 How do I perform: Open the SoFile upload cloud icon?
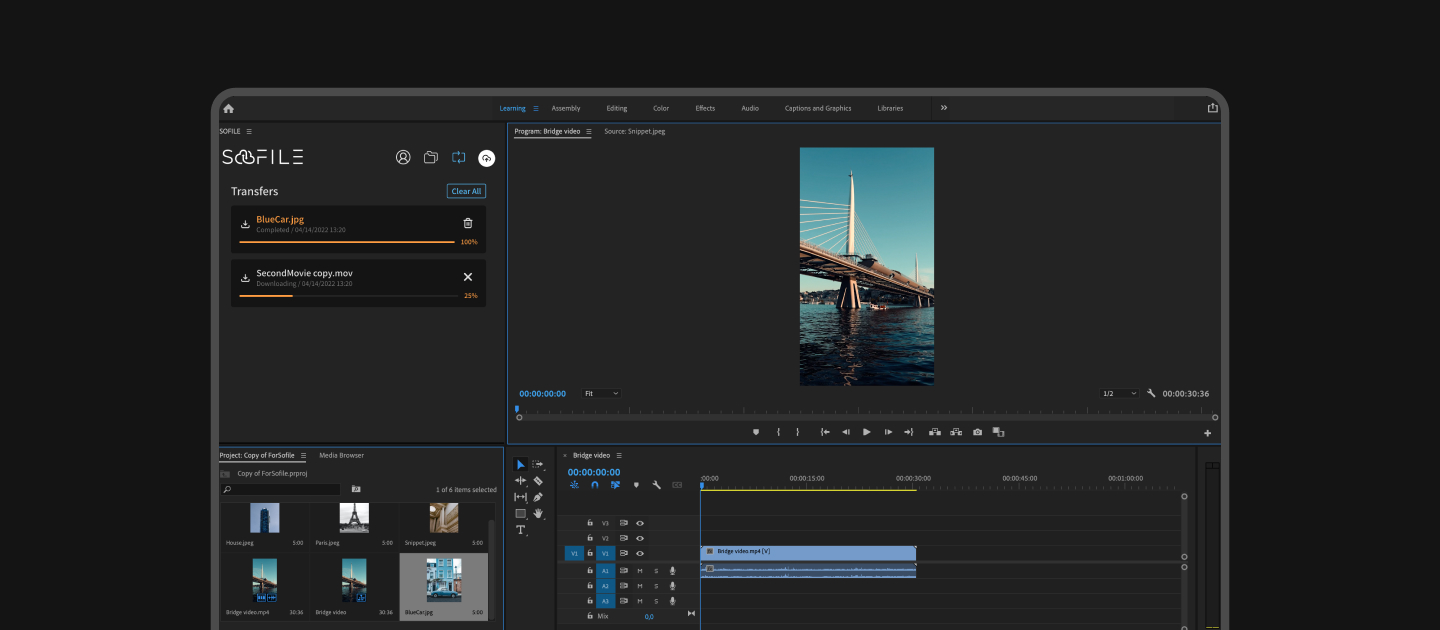coord(487,157)
